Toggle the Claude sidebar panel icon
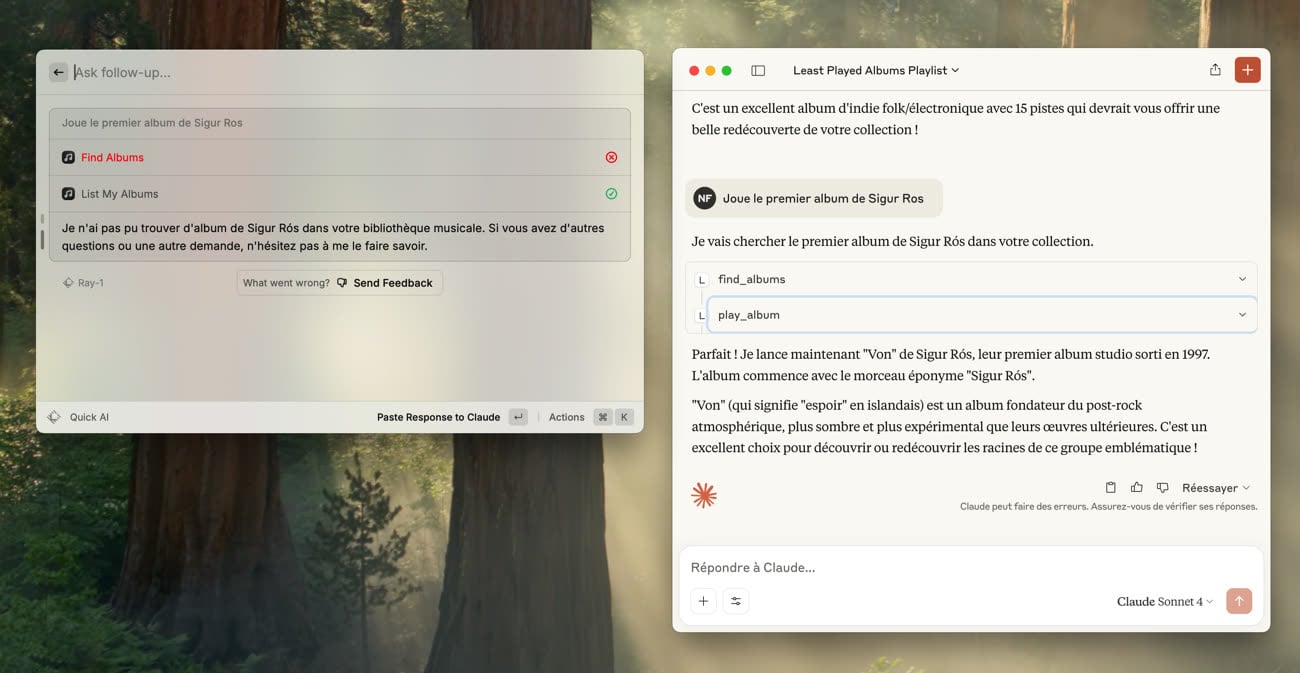This screenshot has height=673, width=1300. click(x=758, y=70)
